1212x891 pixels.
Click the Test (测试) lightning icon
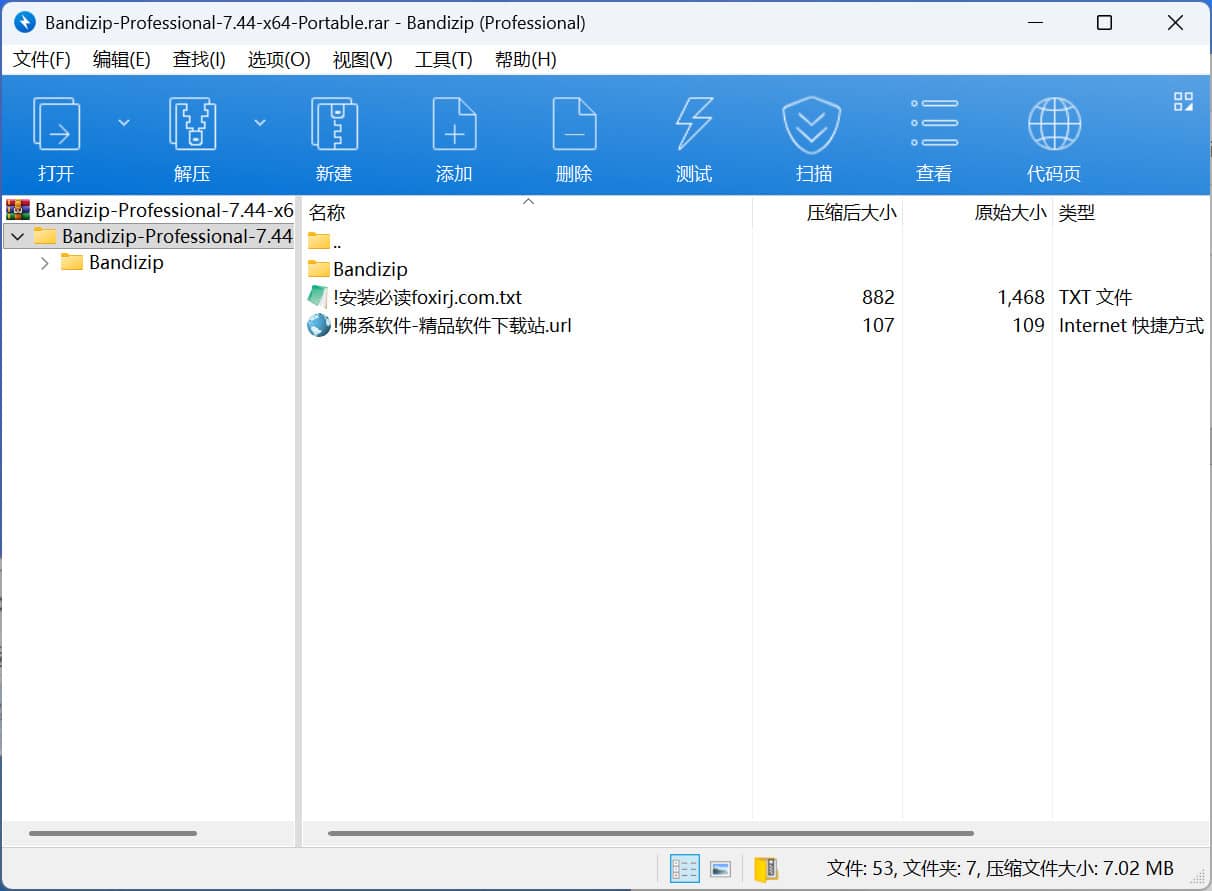coord(694,124)
